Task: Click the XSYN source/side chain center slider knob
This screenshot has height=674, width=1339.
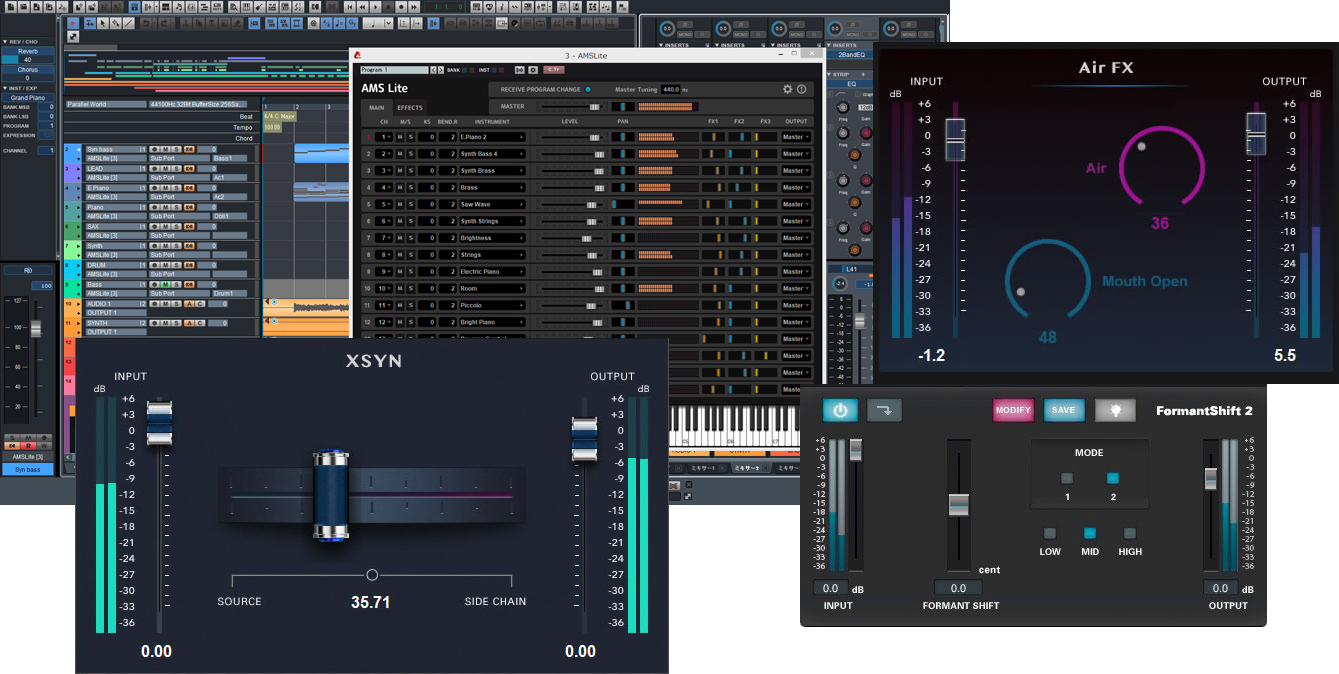Action: pyautogui.click(x=331, y=494)
